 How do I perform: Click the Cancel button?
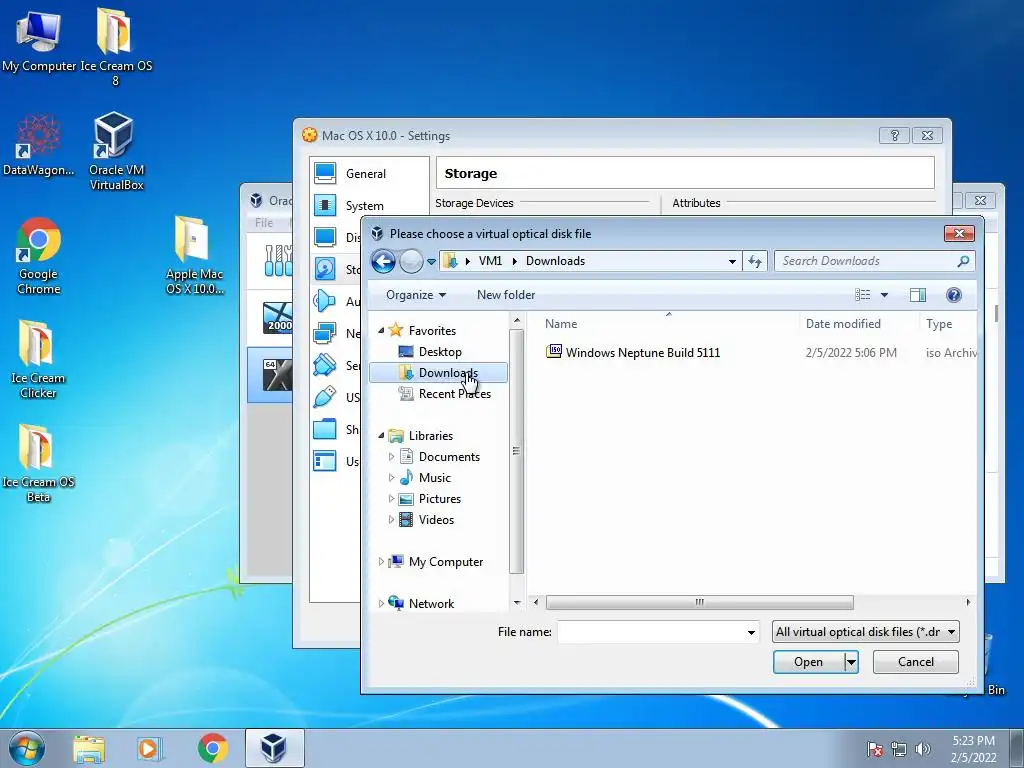[x=916, y=662]
